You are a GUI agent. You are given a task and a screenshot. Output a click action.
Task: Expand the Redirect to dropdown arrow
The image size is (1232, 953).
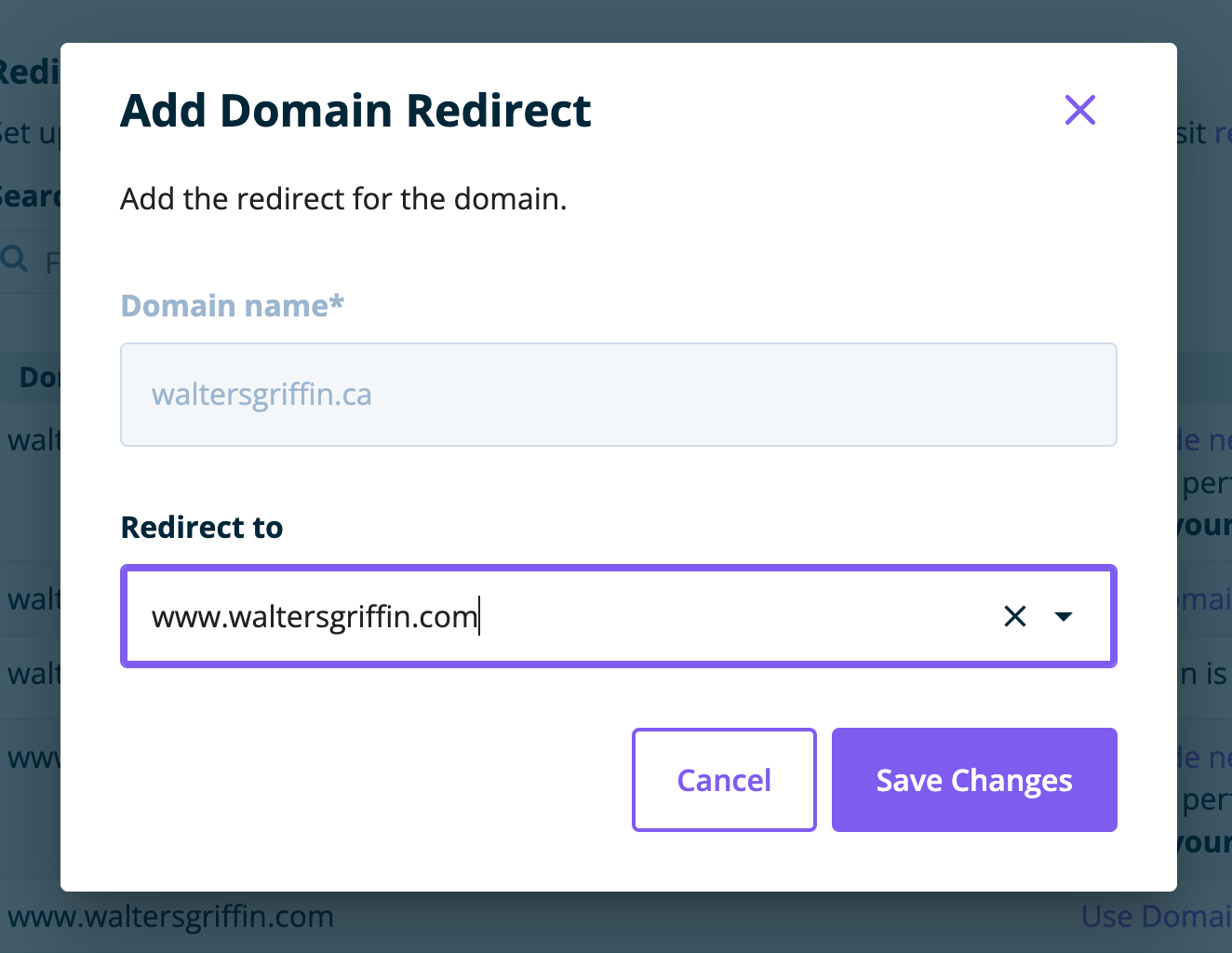click(x=1064, y=616)
